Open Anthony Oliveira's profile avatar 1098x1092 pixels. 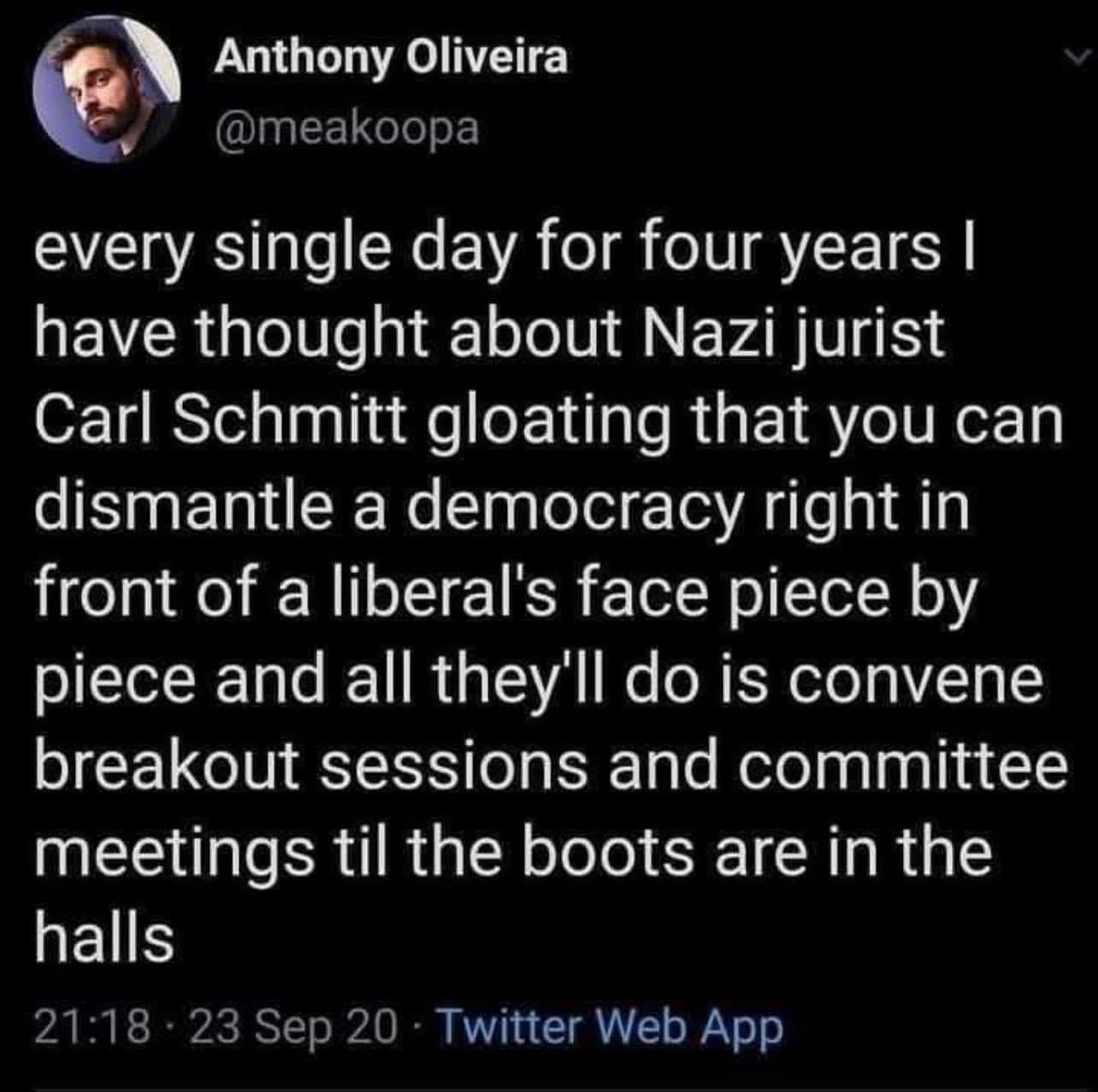click(x=108, y=89)
